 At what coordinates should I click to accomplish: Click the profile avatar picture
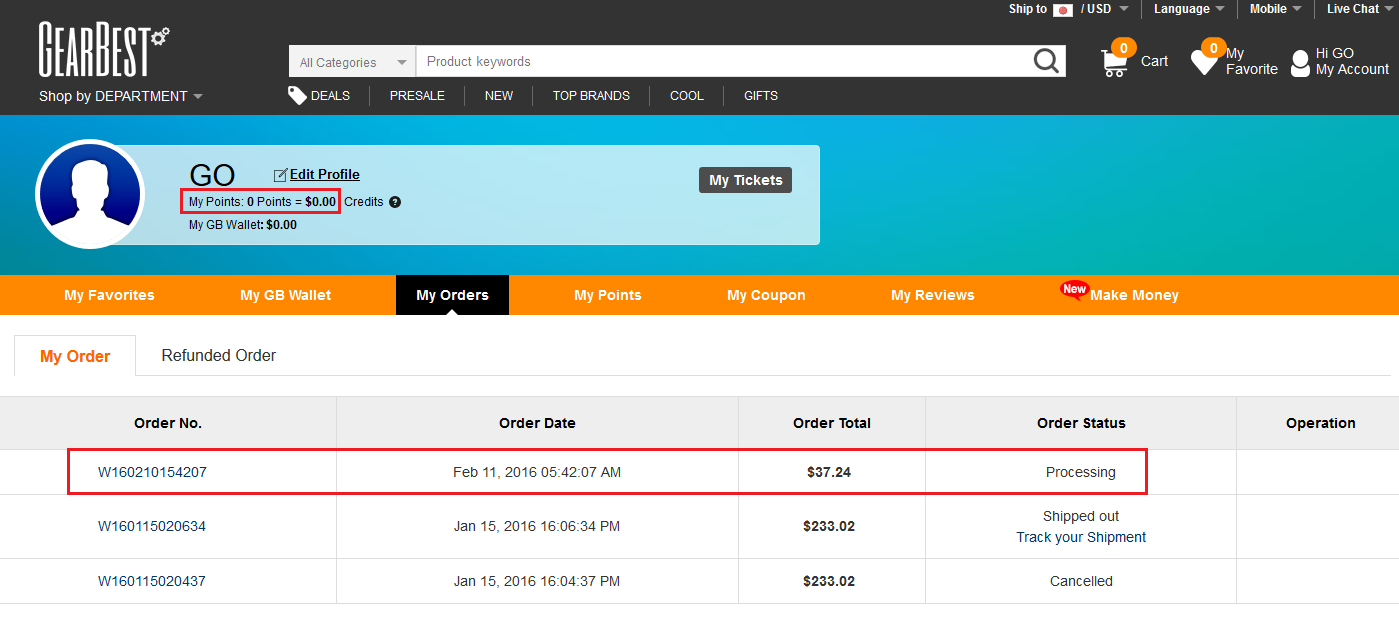[x=90, y=194]
